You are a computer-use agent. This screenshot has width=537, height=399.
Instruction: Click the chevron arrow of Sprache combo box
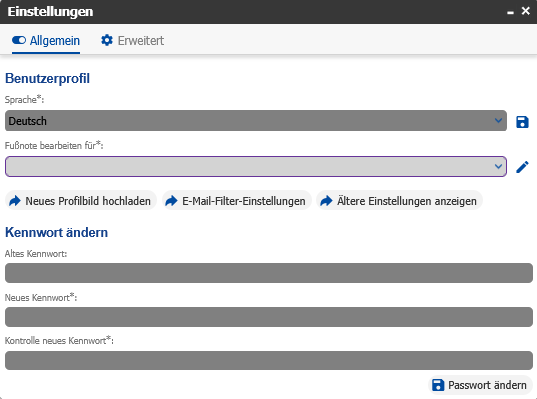[498, 121]
